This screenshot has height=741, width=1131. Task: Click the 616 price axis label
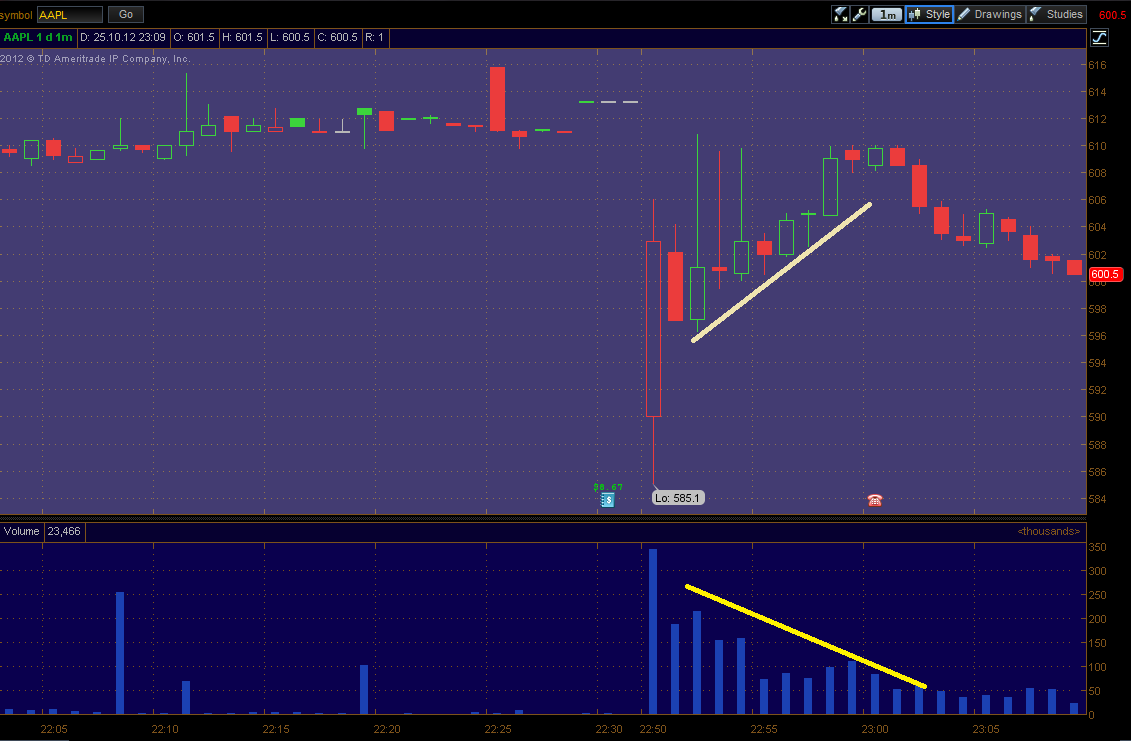click(1096, 65)
